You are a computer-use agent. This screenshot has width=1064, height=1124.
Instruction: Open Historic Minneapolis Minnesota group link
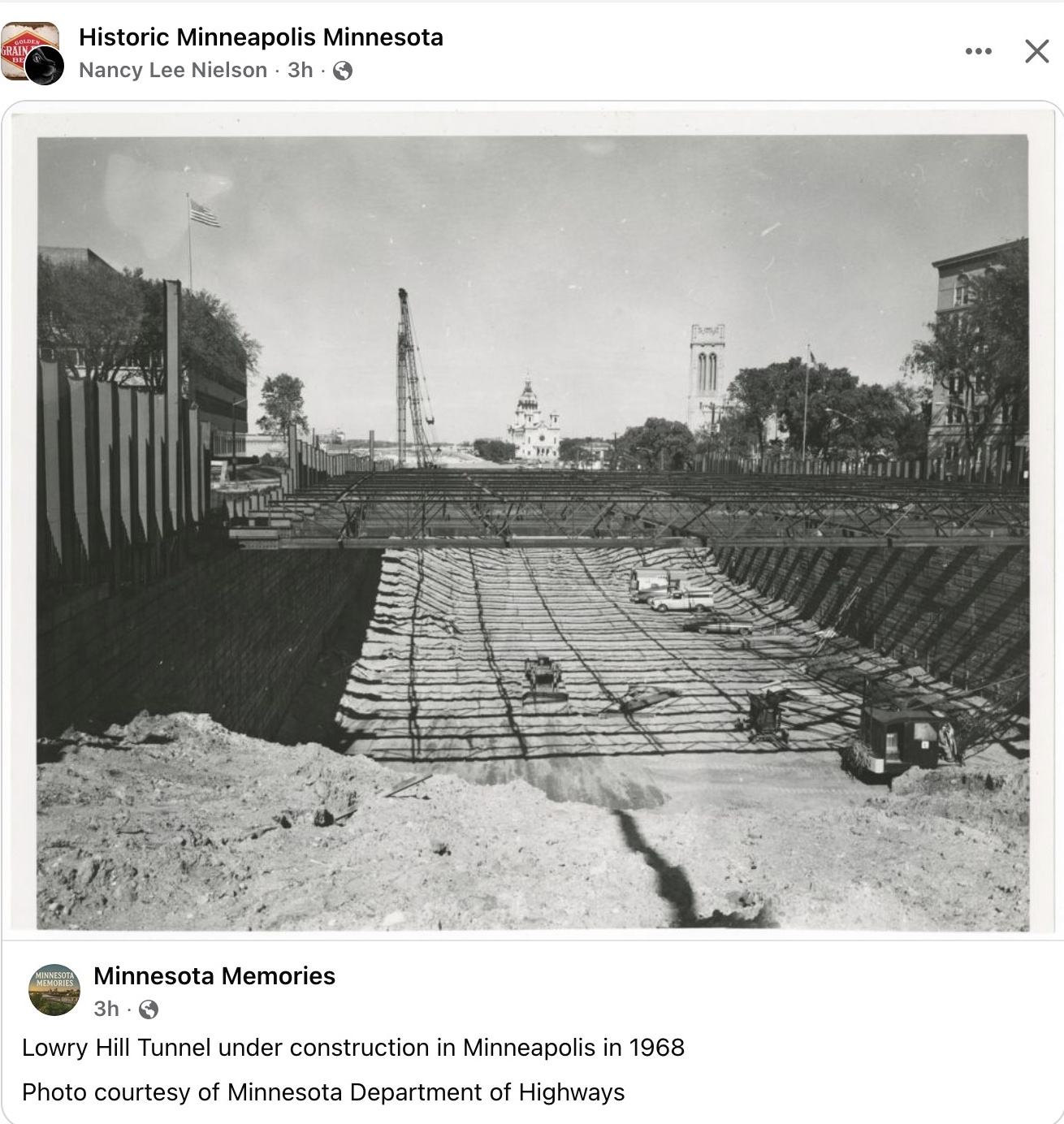point(261,37)
